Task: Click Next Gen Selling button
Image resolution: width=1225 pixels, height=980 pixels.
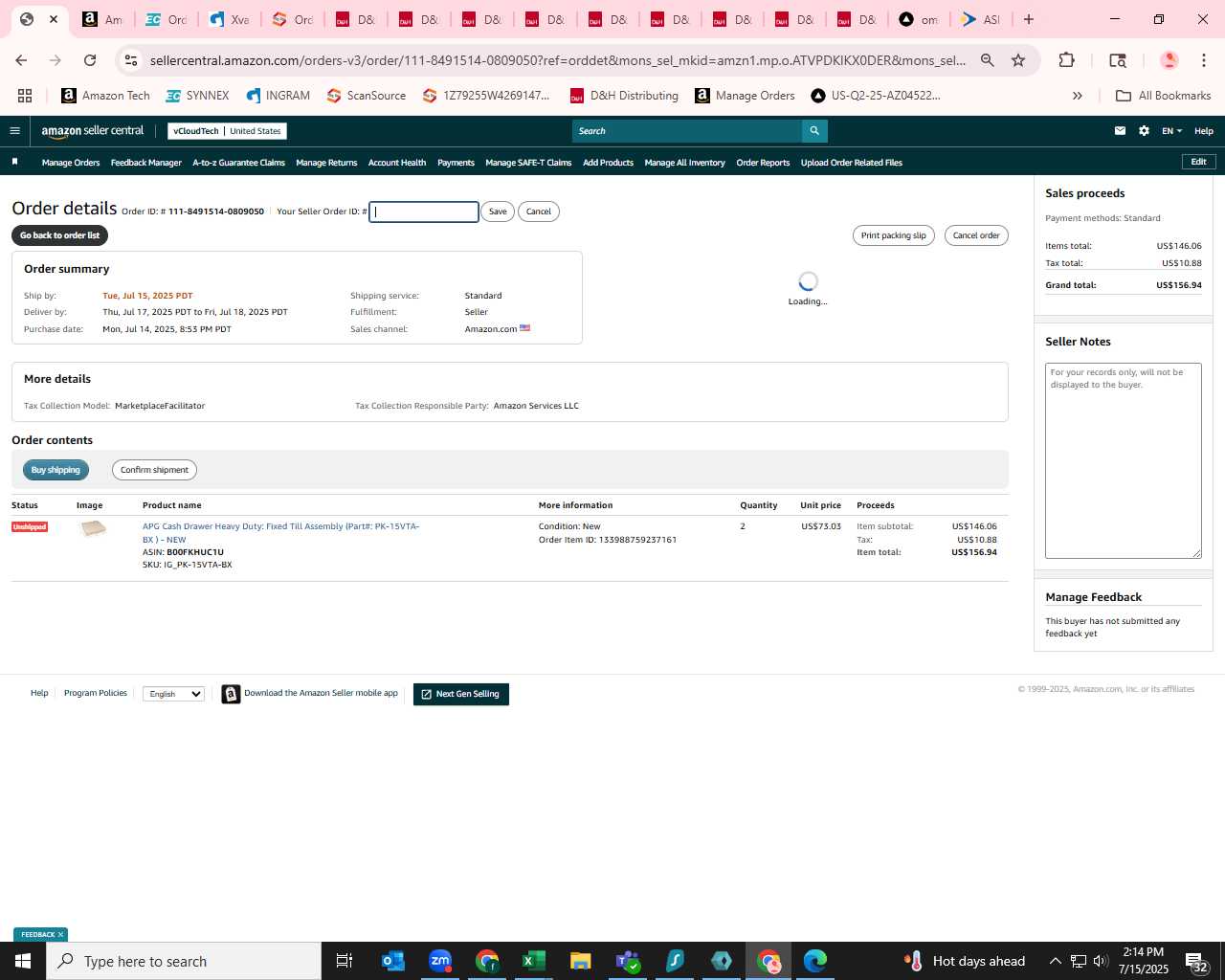Action: point(460,694)
